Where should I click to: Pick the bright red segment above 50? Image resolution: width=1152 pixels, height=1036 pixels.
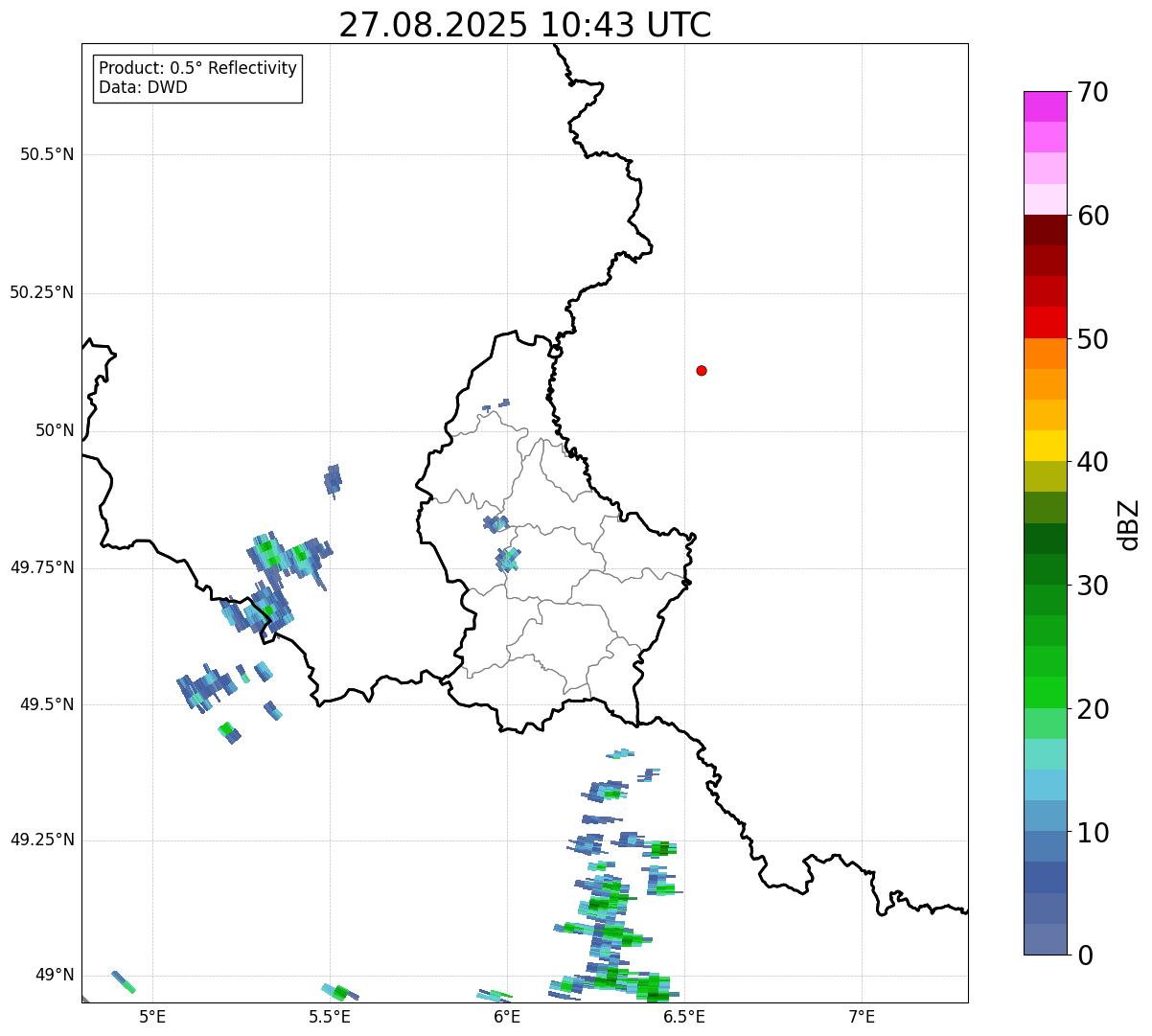pos(1045,323)
